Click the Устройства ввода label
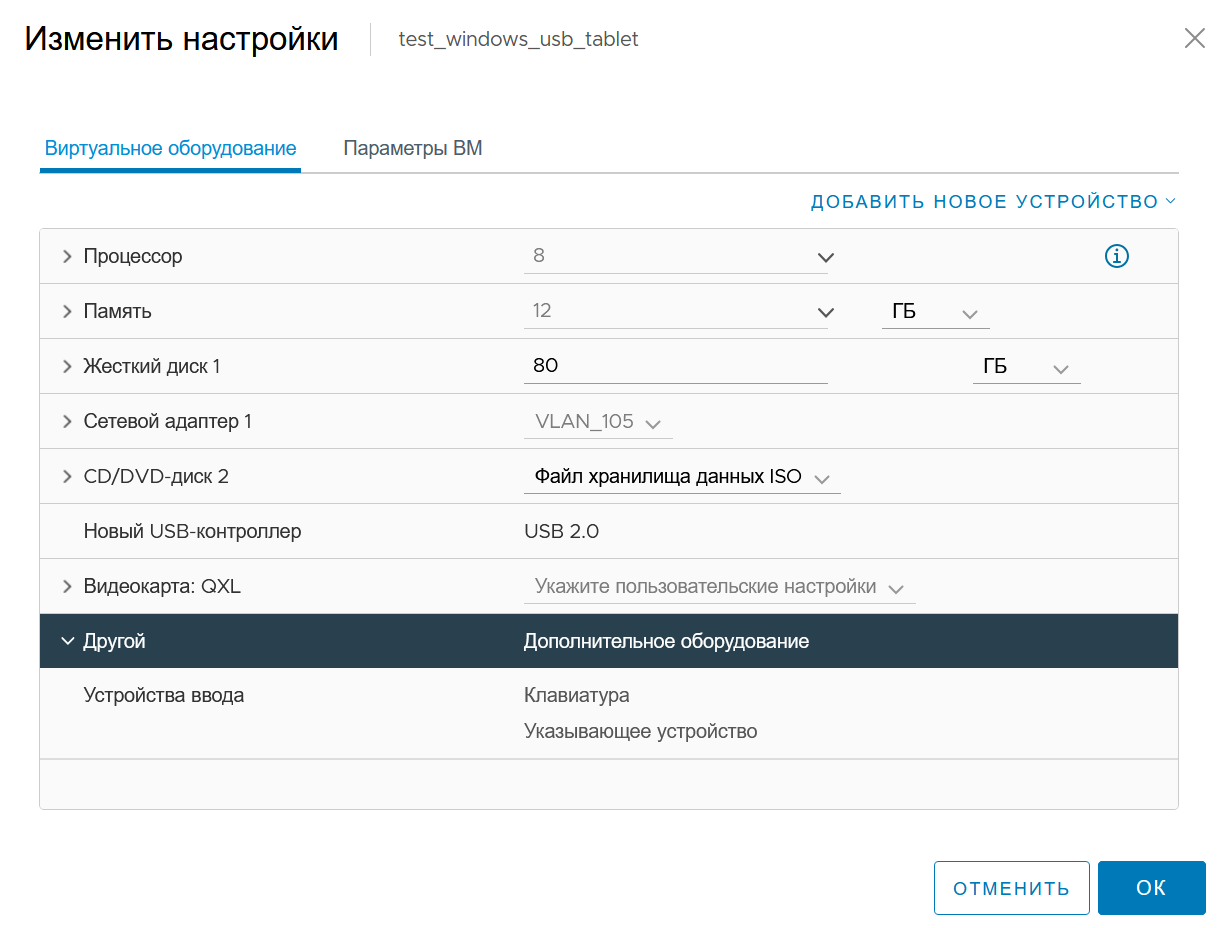 tap(164, 695)
